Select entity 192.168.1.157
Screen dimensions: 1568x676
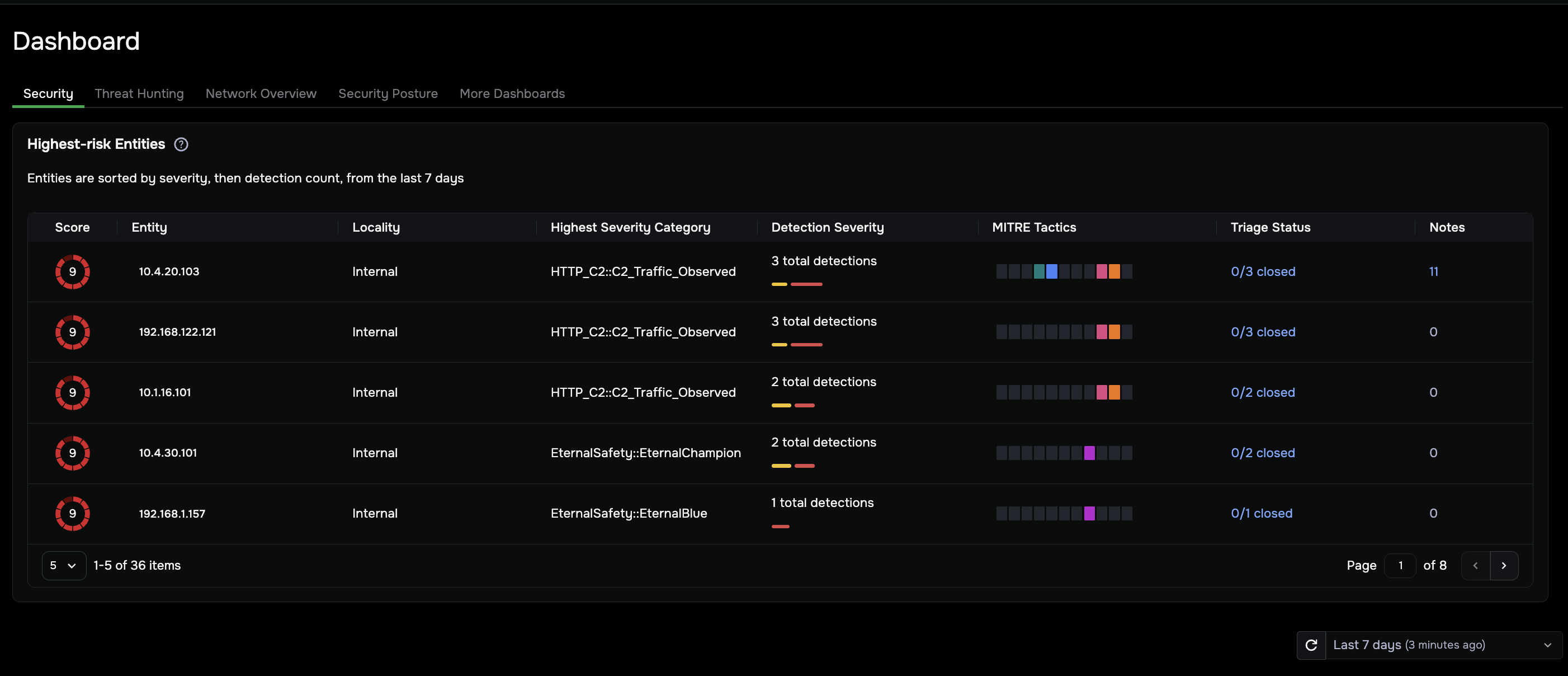(x=172, y=513)
